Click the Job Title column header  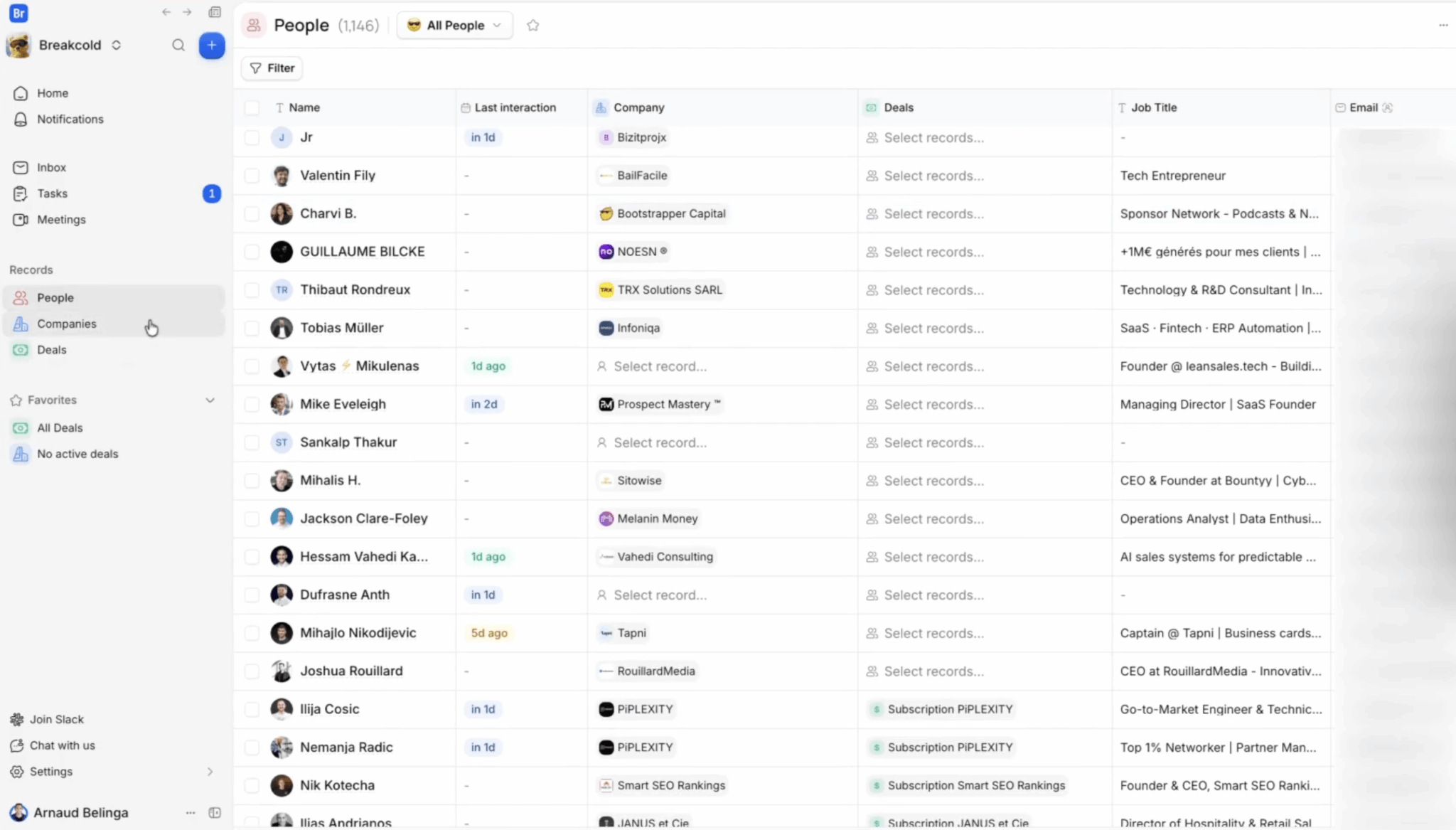pos(1147,108)
